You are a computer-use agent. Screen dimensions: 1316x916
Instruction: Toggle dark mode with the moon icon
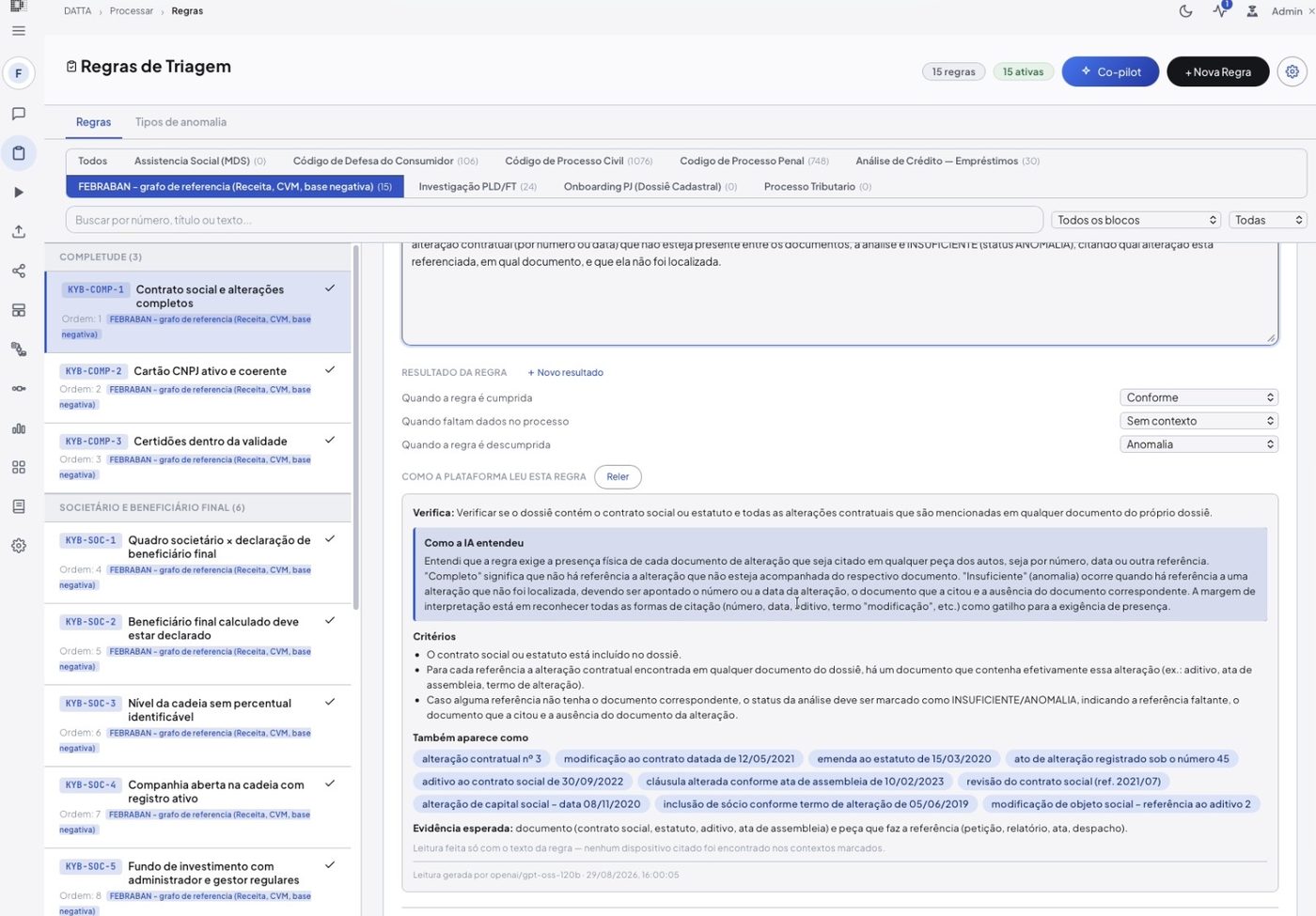pyautogui.click(x=1185, y=11)
